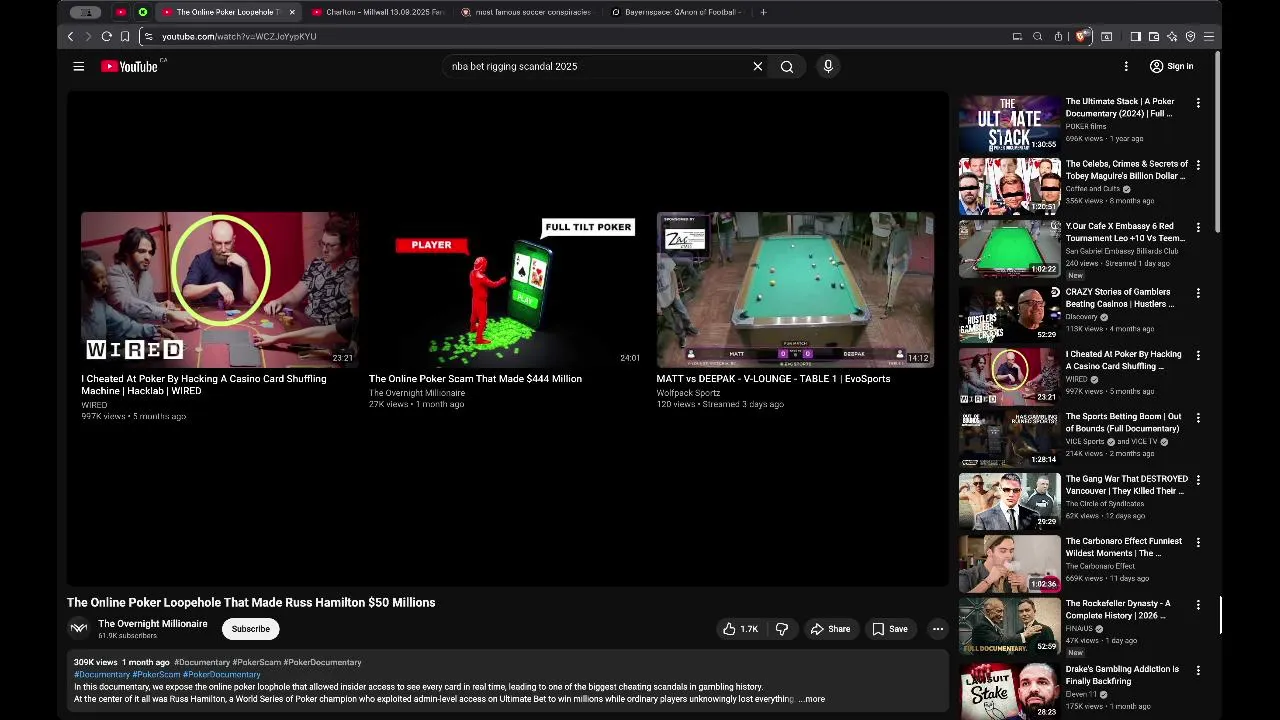
Task: Open options for Y.Our Cafe X Embassy video
Action: 1198,228
